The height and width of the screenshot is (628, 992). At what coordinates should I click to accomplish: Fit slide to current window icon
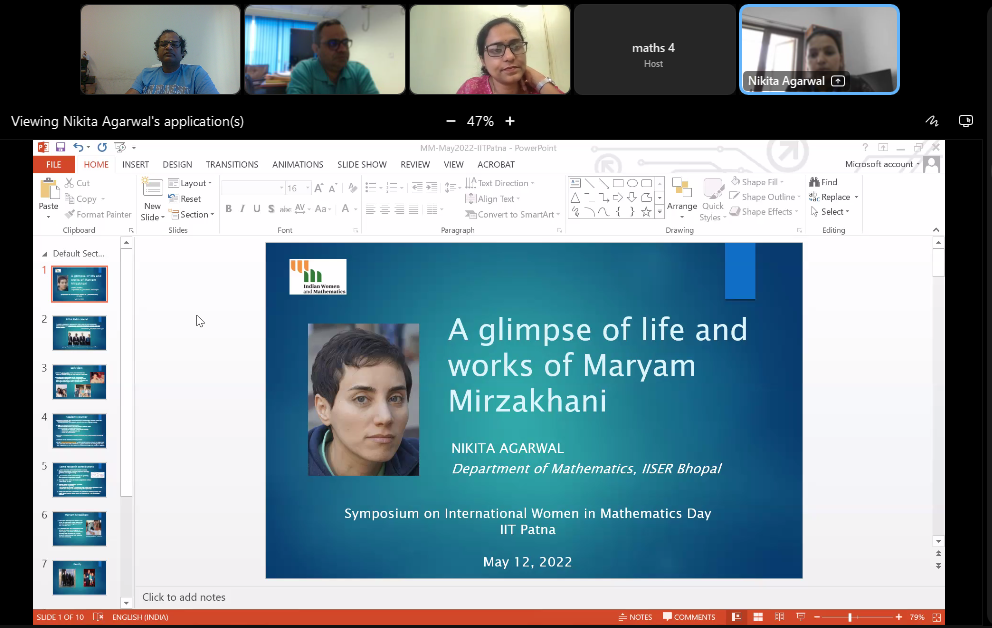pyautogui.click(x=935, y=617)
